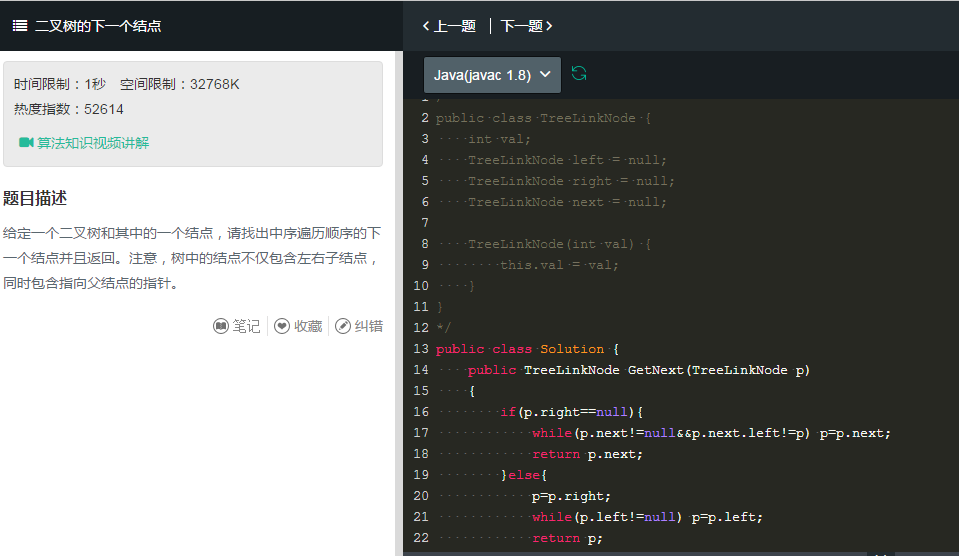Click the 笔记 notebook icon
Screen dimensions: 959x556
(221, 326)
